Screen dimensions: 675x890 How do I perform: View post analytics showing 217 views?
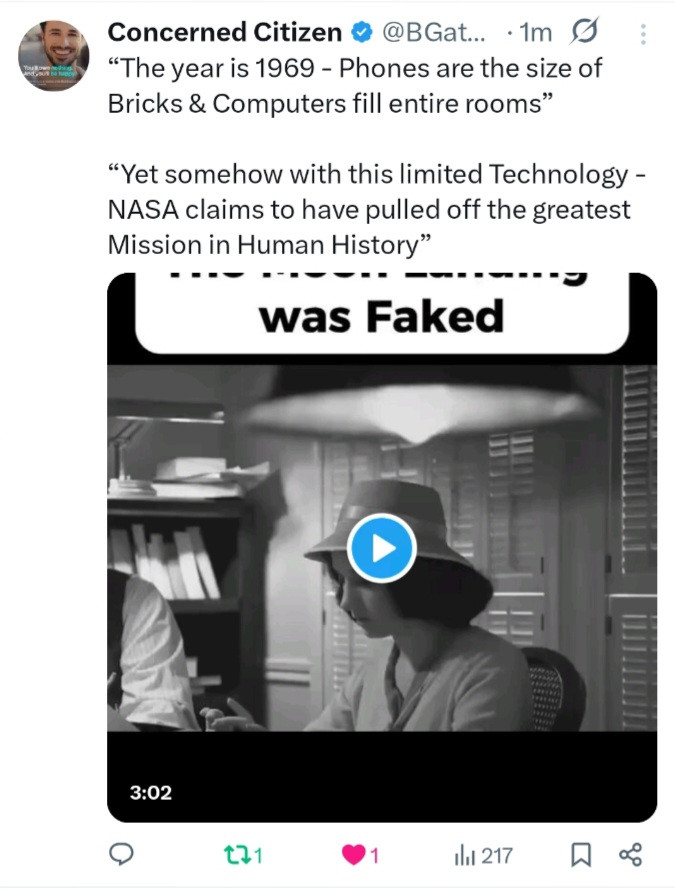point(483,855)
